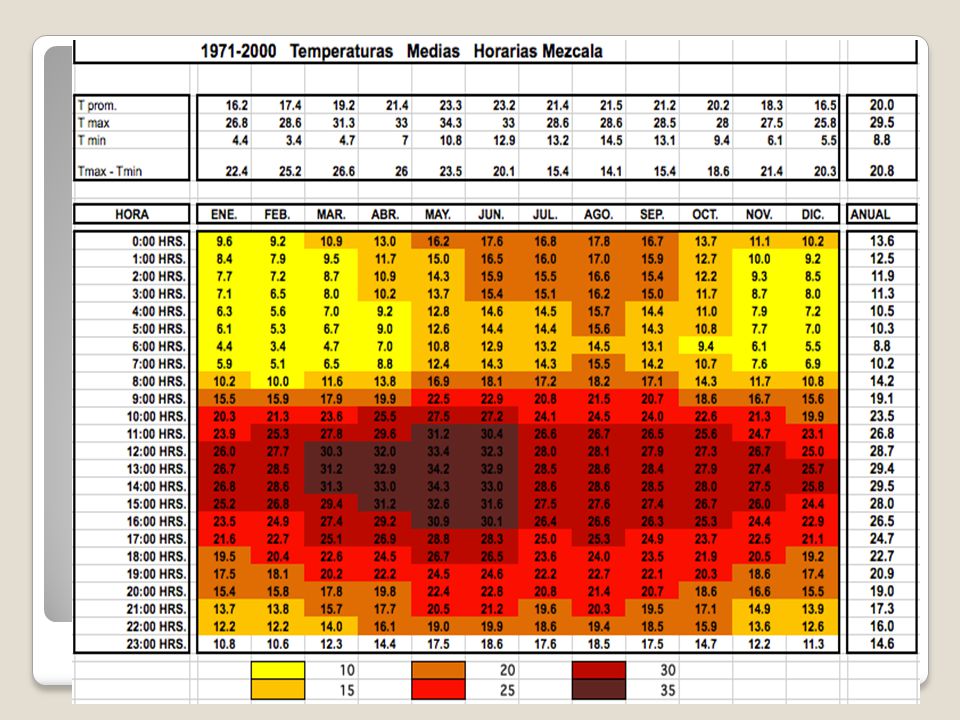Click the 33.0 cell at 14:00 HRS. JUN.
The image size is (960, 720).
click(x=492, y=486)
